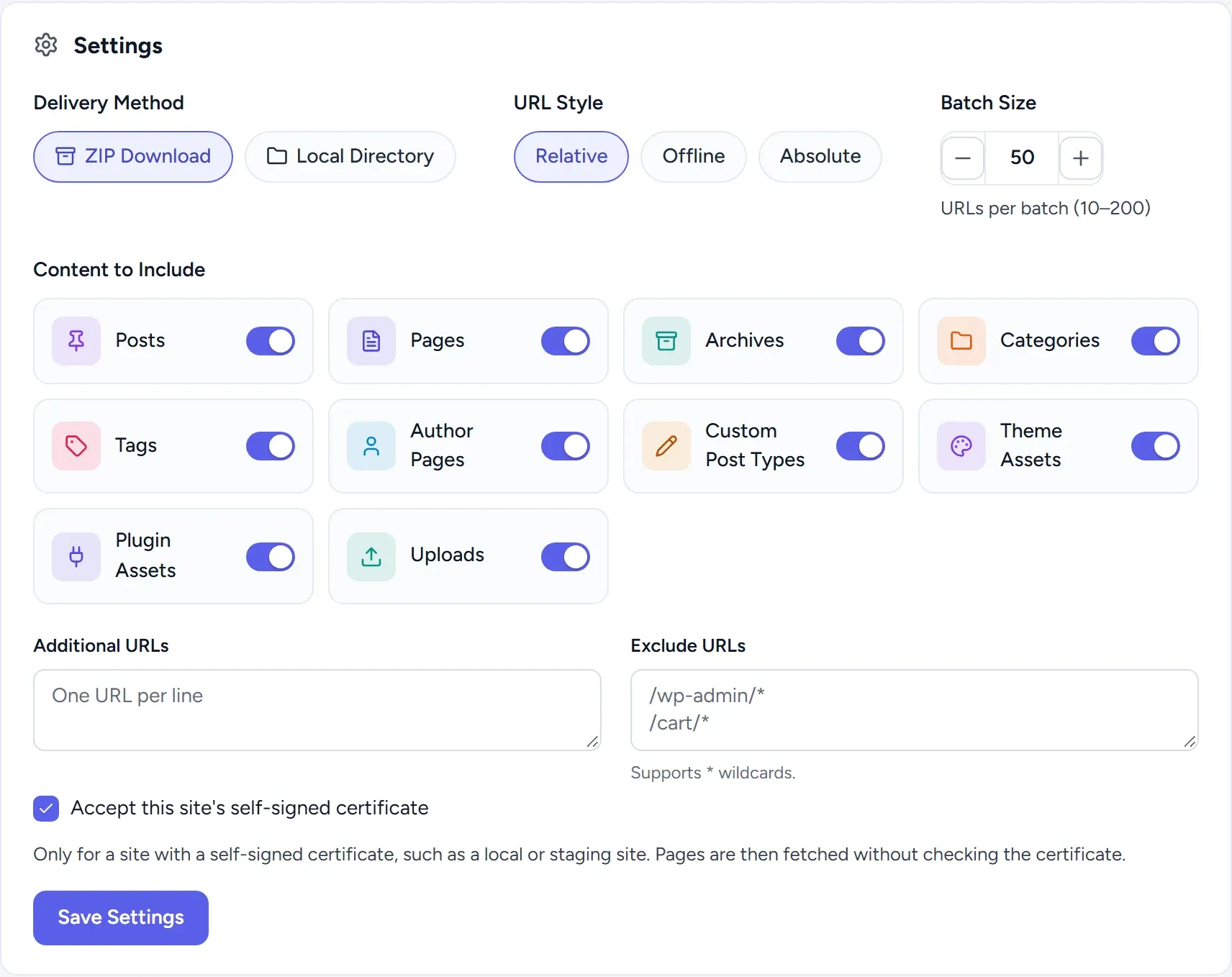Turn off the Archives toggle
This screenshot has width=1232, height=977.
tap(861, 341)
